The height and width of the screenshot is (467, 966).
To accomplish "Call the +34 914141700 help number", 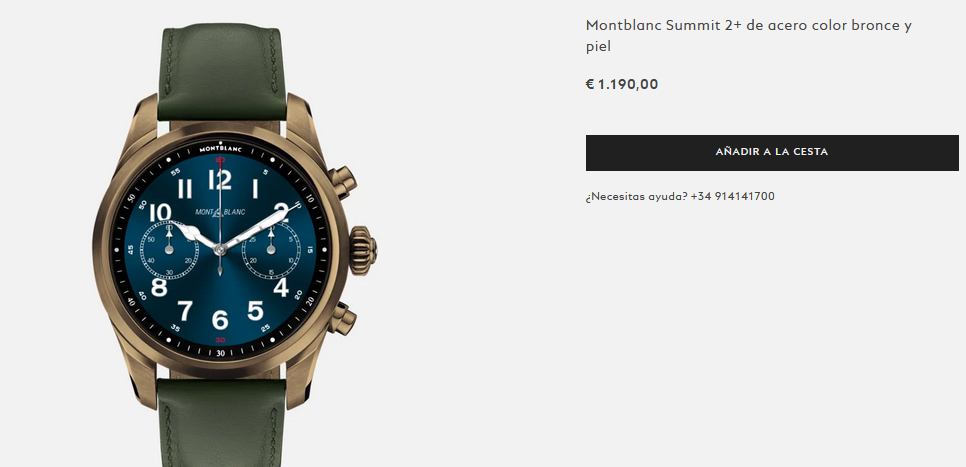I will (x=733, y=197).
